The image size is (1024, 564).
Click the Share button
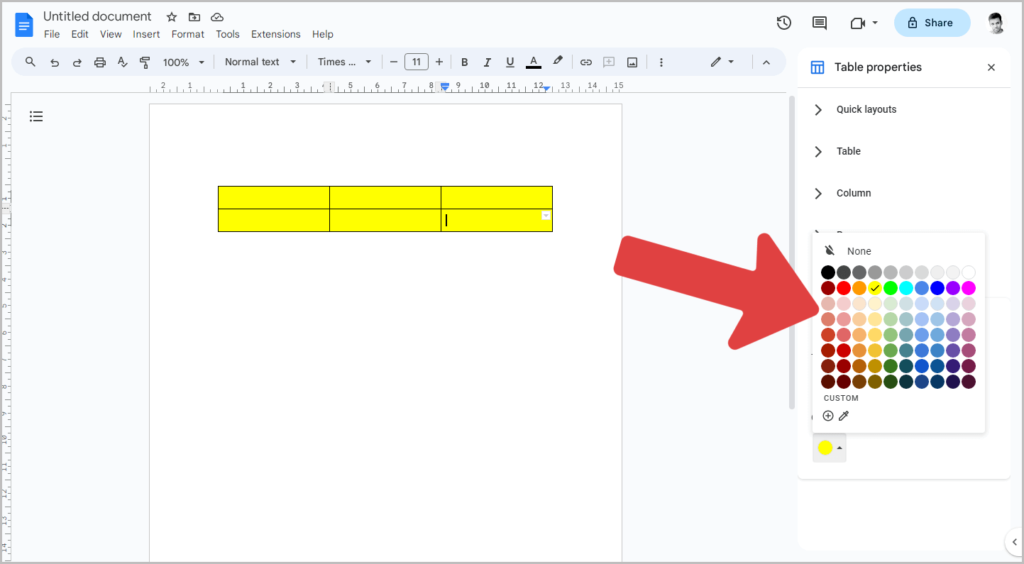click(932, 23)
